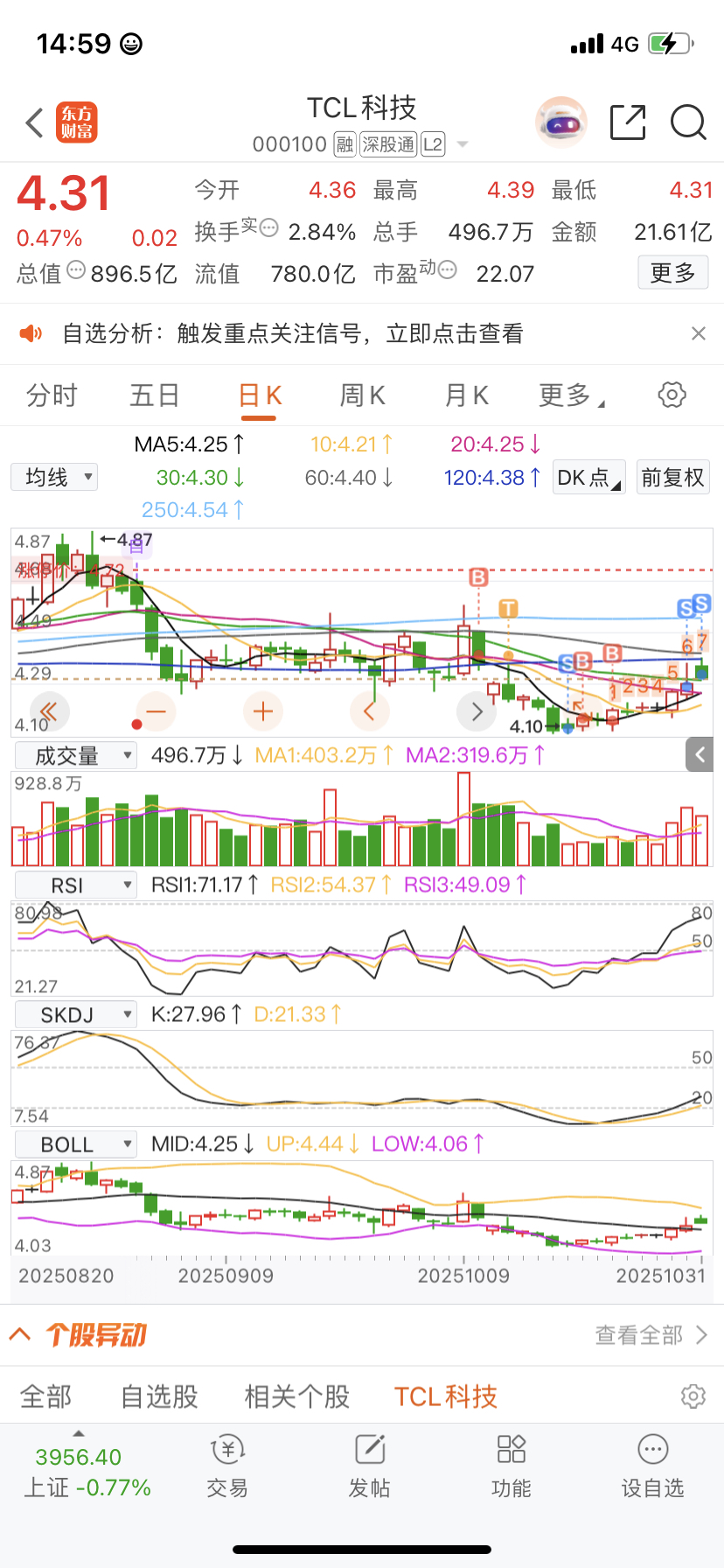Image resolution: width=724 pixels, height=1568 pixels.
Task: Switch to the 五日 tab
Action: pos(155,395)
